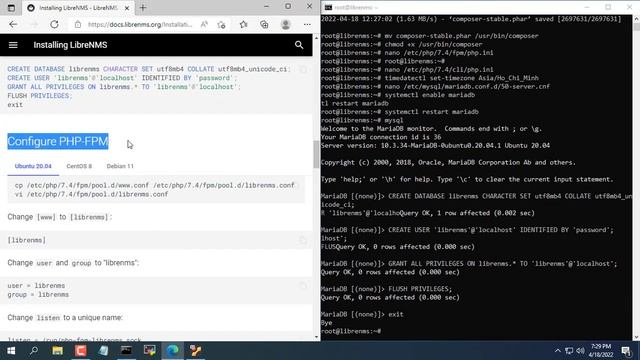Open the Windows Start menu
Viewport: 640px width, 360px height.
[x=11, y=351]
